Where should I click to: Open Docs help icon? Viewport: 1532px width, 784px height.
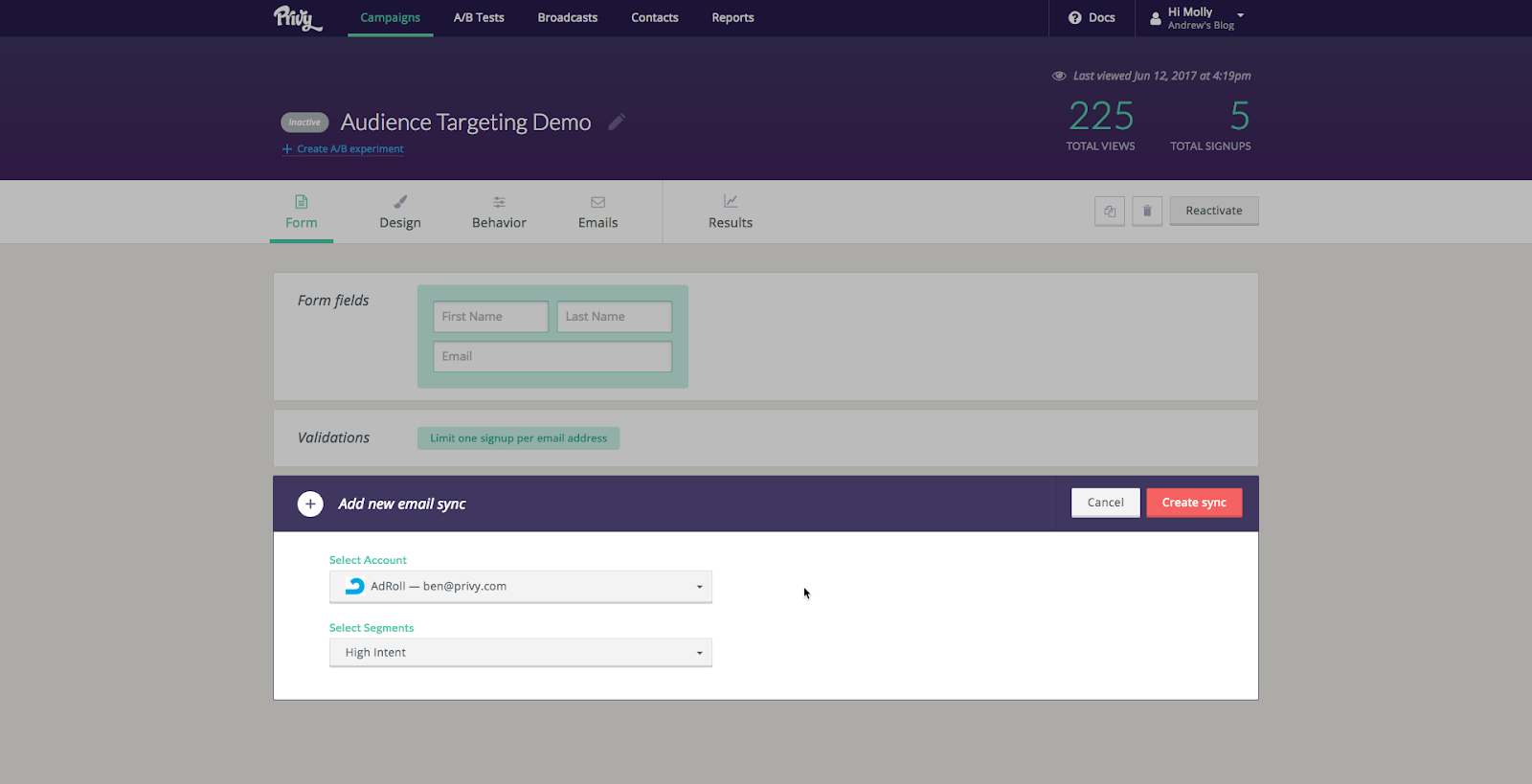1075,18
